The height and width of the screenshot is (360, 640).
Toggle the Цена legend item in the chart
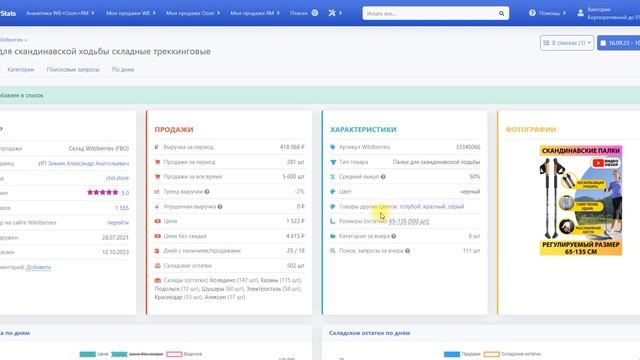[94, 354]
